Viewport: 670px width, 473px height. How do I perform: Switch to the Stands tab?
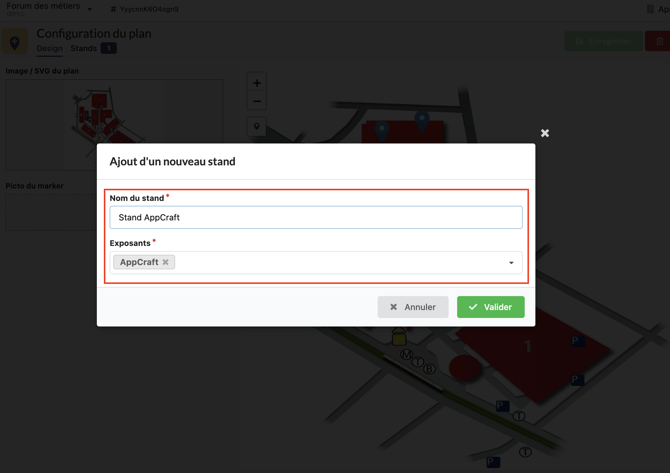coord(84,48)
